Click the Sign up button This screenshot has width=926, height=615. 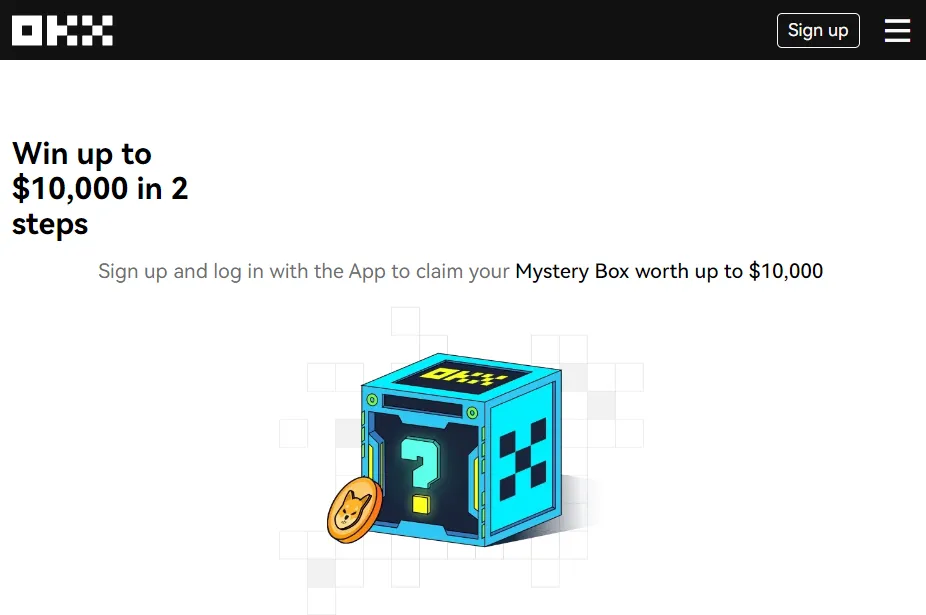[818, 30]
